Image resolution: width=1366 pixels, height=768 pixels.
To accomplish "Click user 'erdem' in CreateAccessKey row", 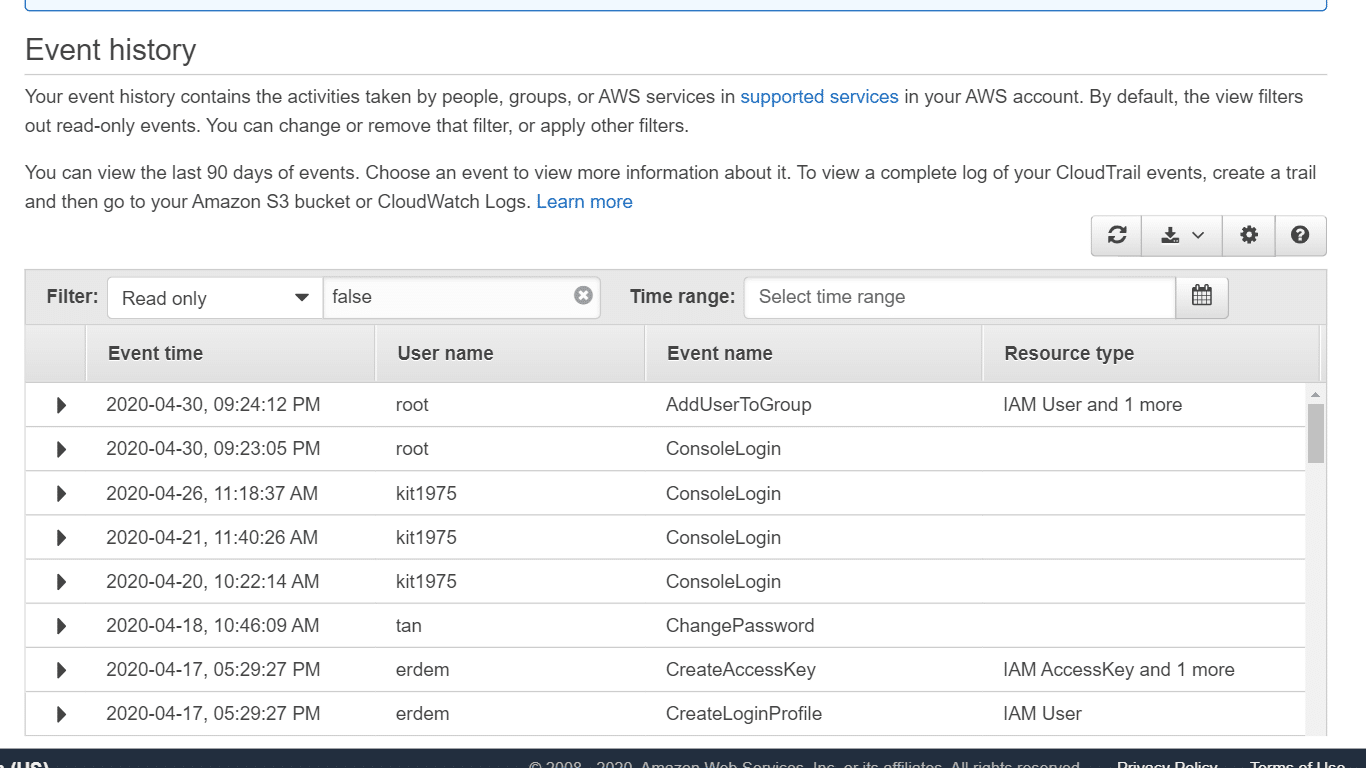I will pyautogui.click(x=422, y=670).
